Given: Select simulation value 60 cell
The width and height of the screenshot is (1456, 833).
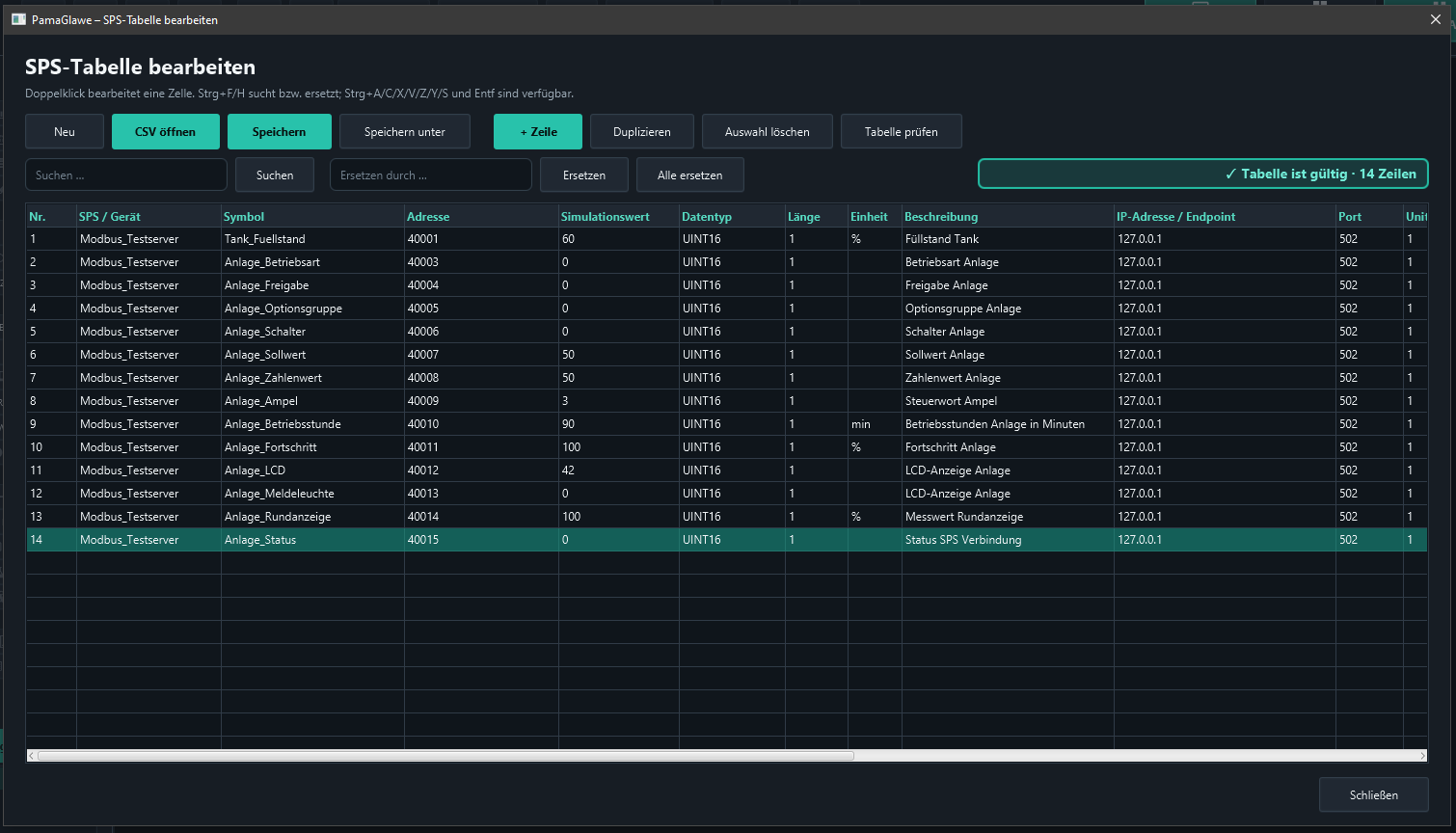Looking at the screenshot, I should click(619, 239).
